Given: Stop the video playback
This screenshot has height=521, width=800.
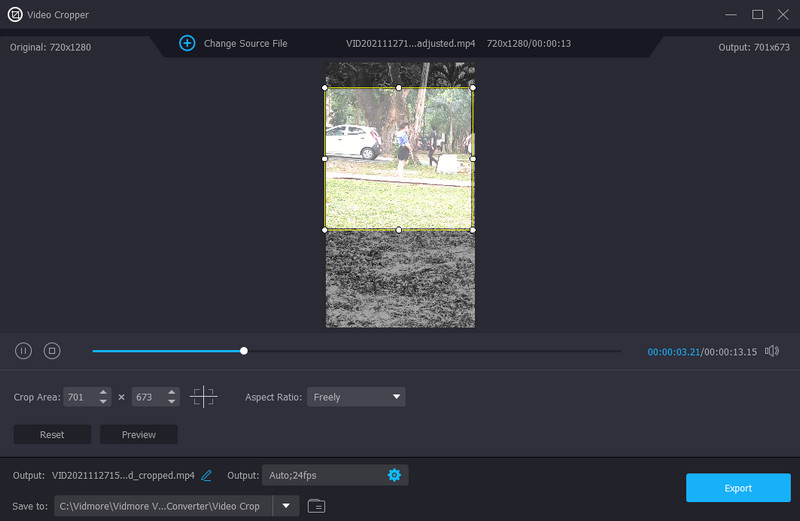Looking at the screenshot, I should 52,351.
